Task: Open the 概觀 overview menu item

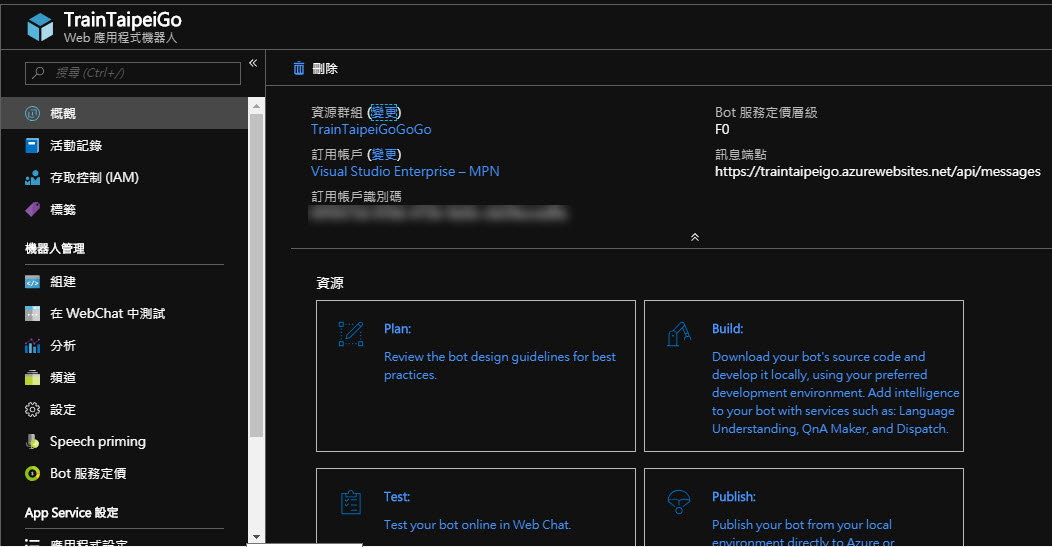Action: point(124,113)
